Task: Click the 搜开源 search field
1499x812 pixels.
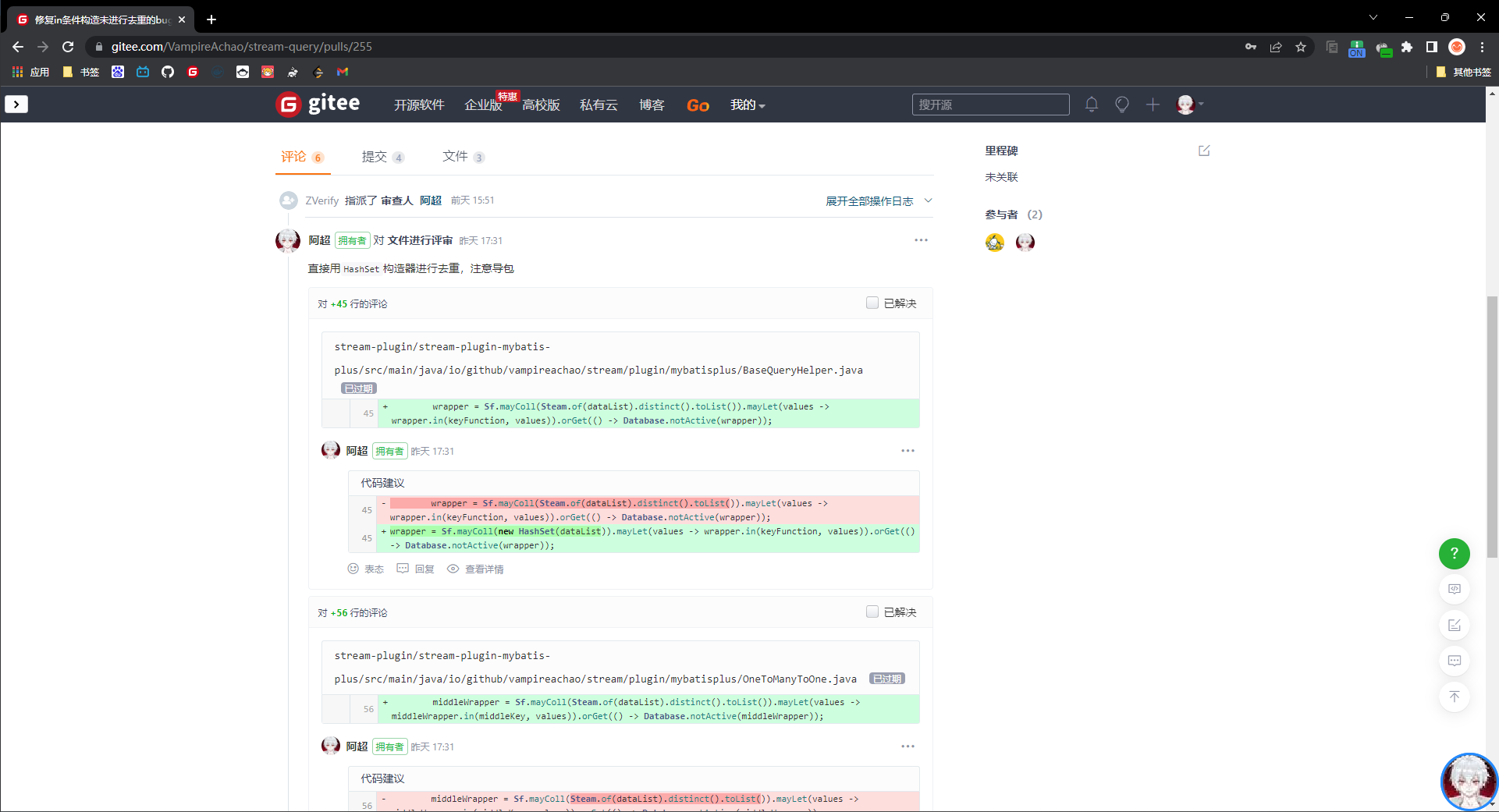Action: tap(989, 105)
